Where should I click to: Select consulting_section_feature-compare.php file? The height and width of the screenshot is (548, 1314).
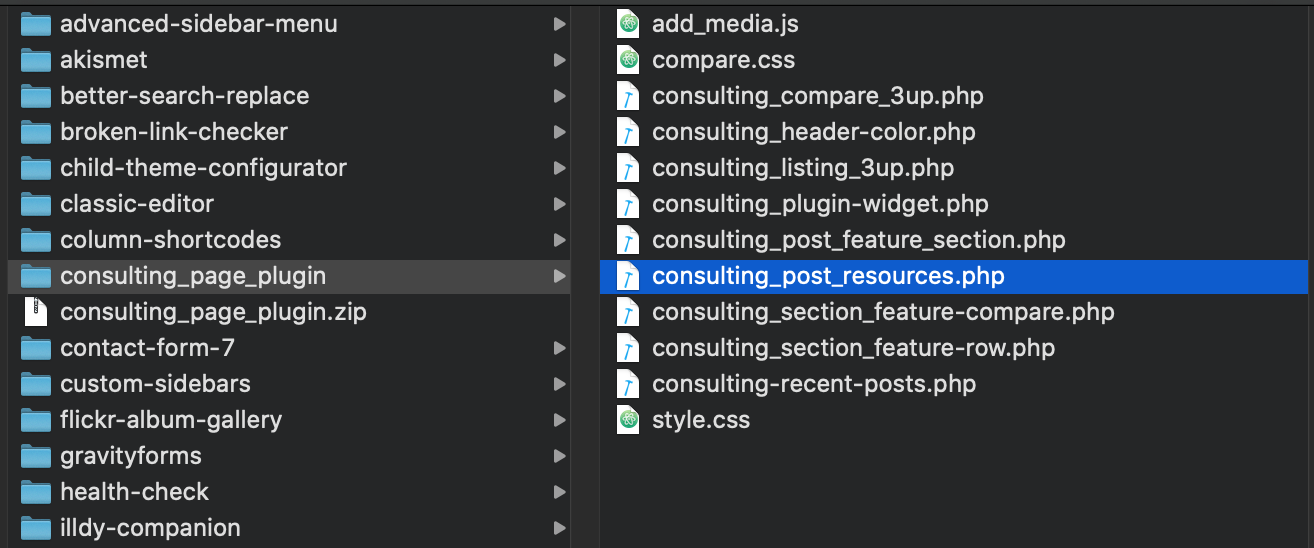pos(883,312)
